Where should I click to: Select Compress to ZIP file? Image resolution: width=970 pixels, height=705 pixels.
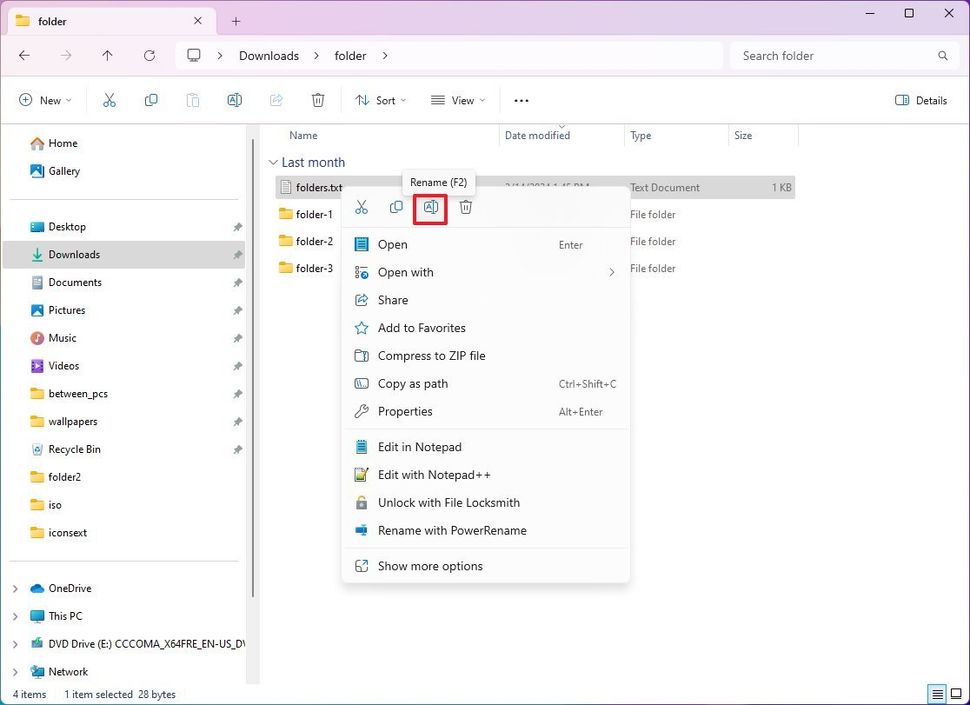[x=432, y=356]
